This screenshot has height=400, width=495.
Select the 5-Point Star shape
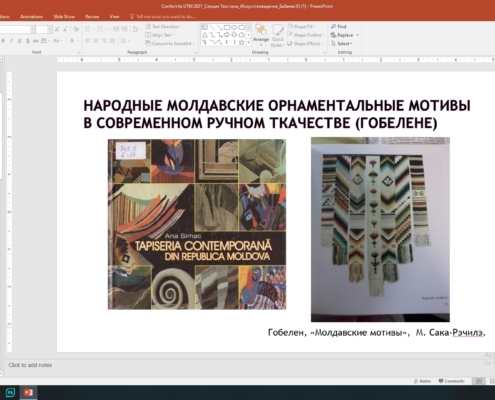(x=242, y=42)
